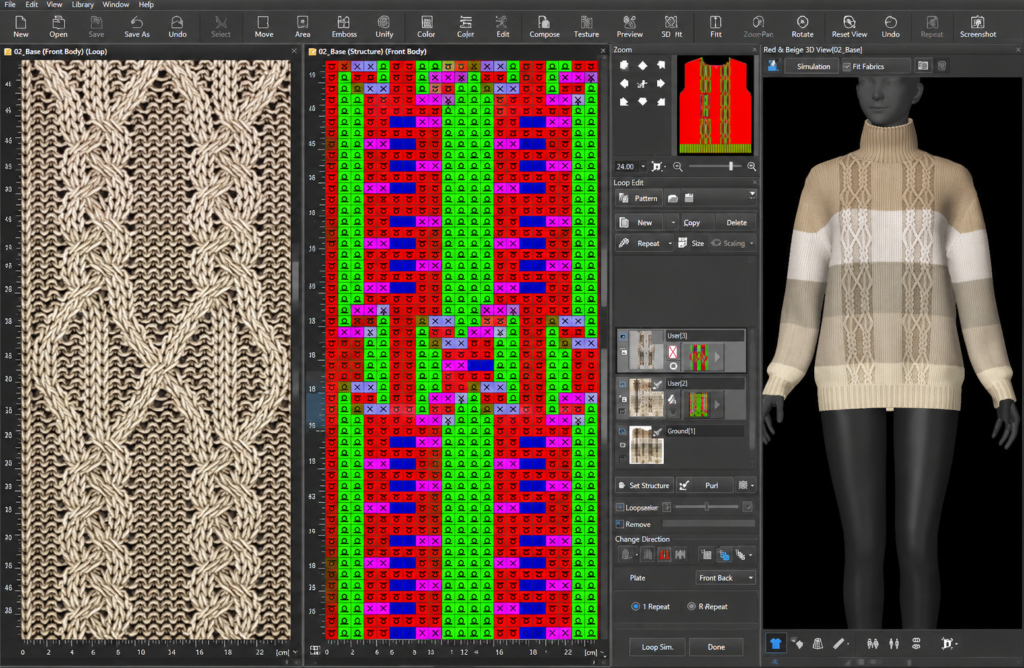
Task: Click the Compose toolbar icon
Action: 544,27
